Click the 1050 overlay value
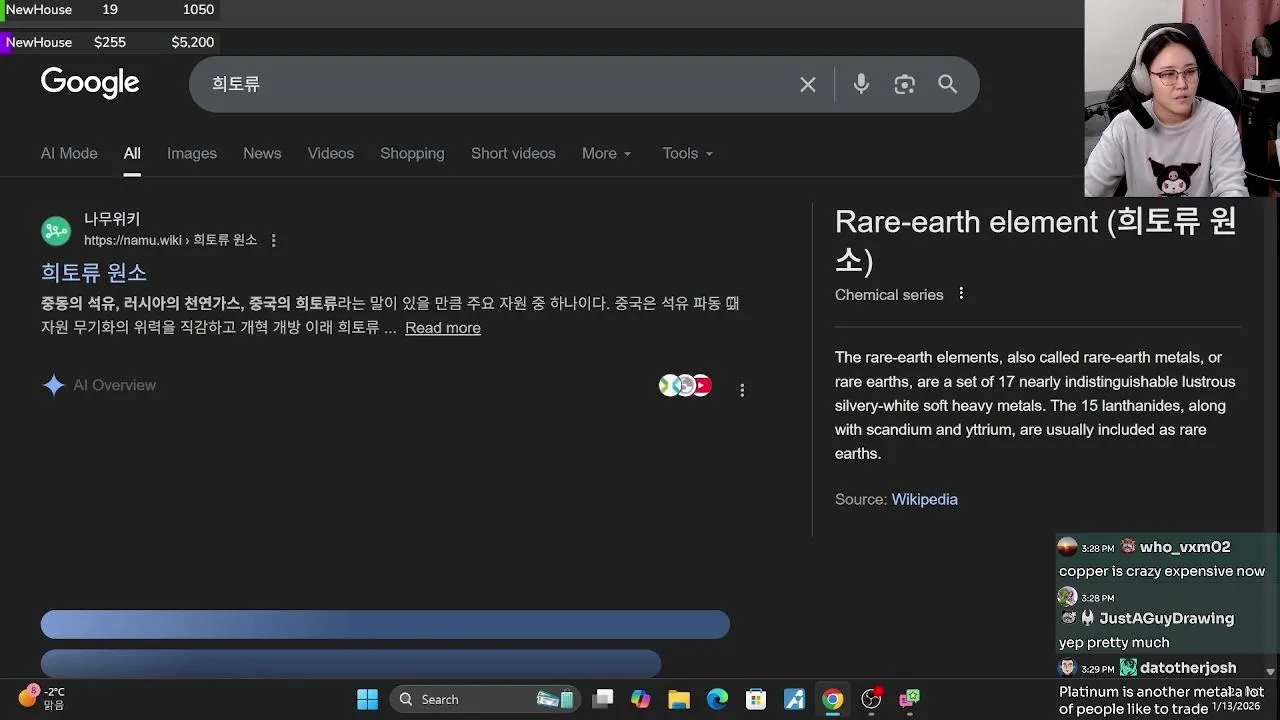The height and width of the screenshot is (720, 1280). click(198, 9)
